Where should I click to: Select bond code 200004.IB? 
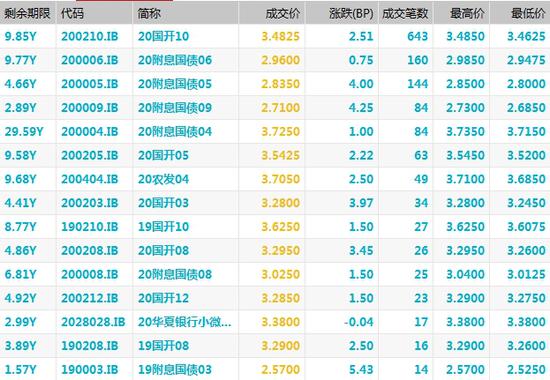coord(90,132)
